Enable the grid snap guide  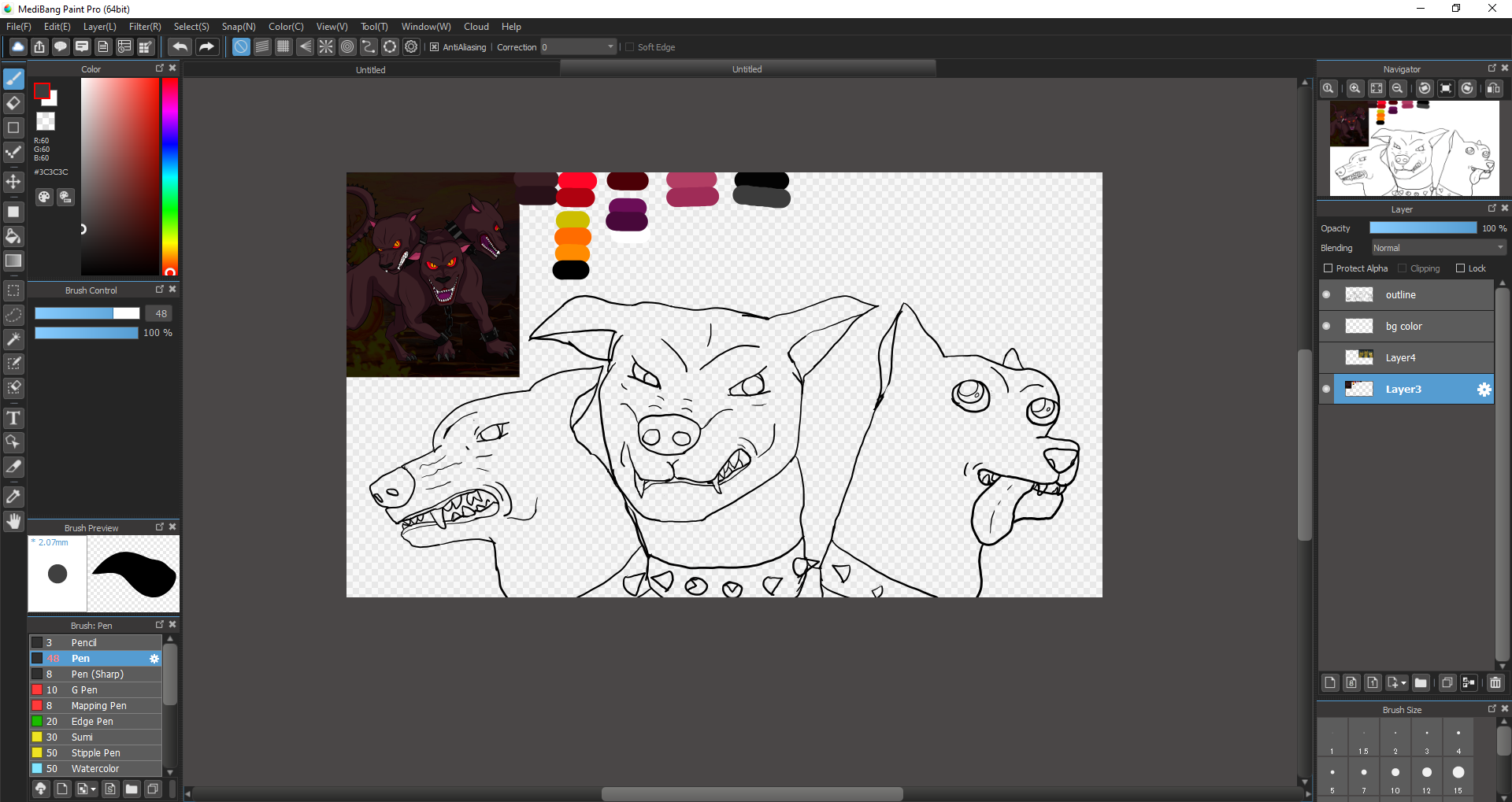(283, 47)
